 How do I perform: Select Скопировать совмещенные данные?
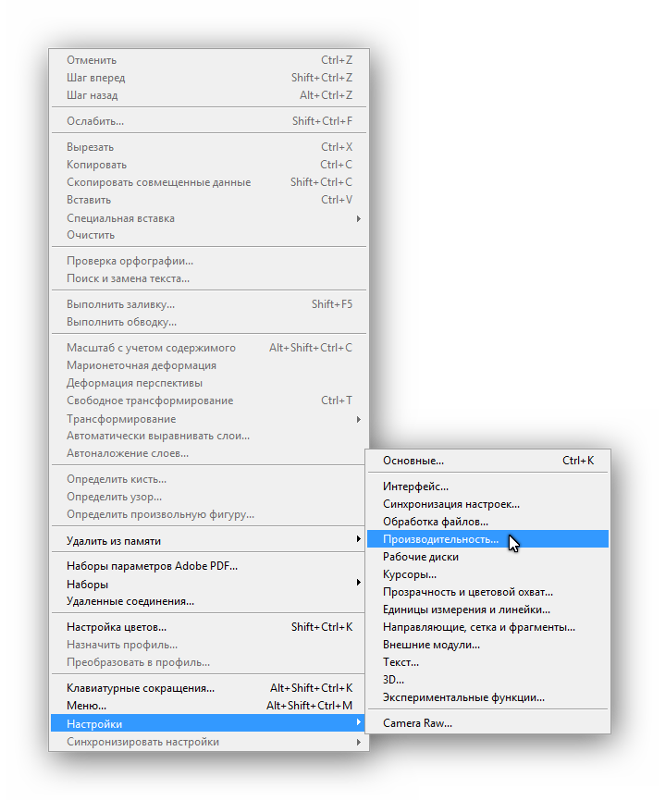[208, 182]
